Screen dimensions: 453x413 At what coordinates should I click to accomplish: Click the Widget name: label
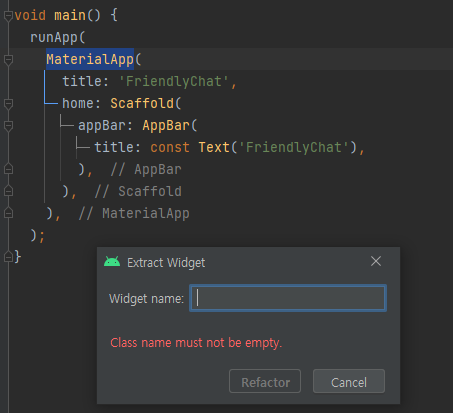pos(146,299)
